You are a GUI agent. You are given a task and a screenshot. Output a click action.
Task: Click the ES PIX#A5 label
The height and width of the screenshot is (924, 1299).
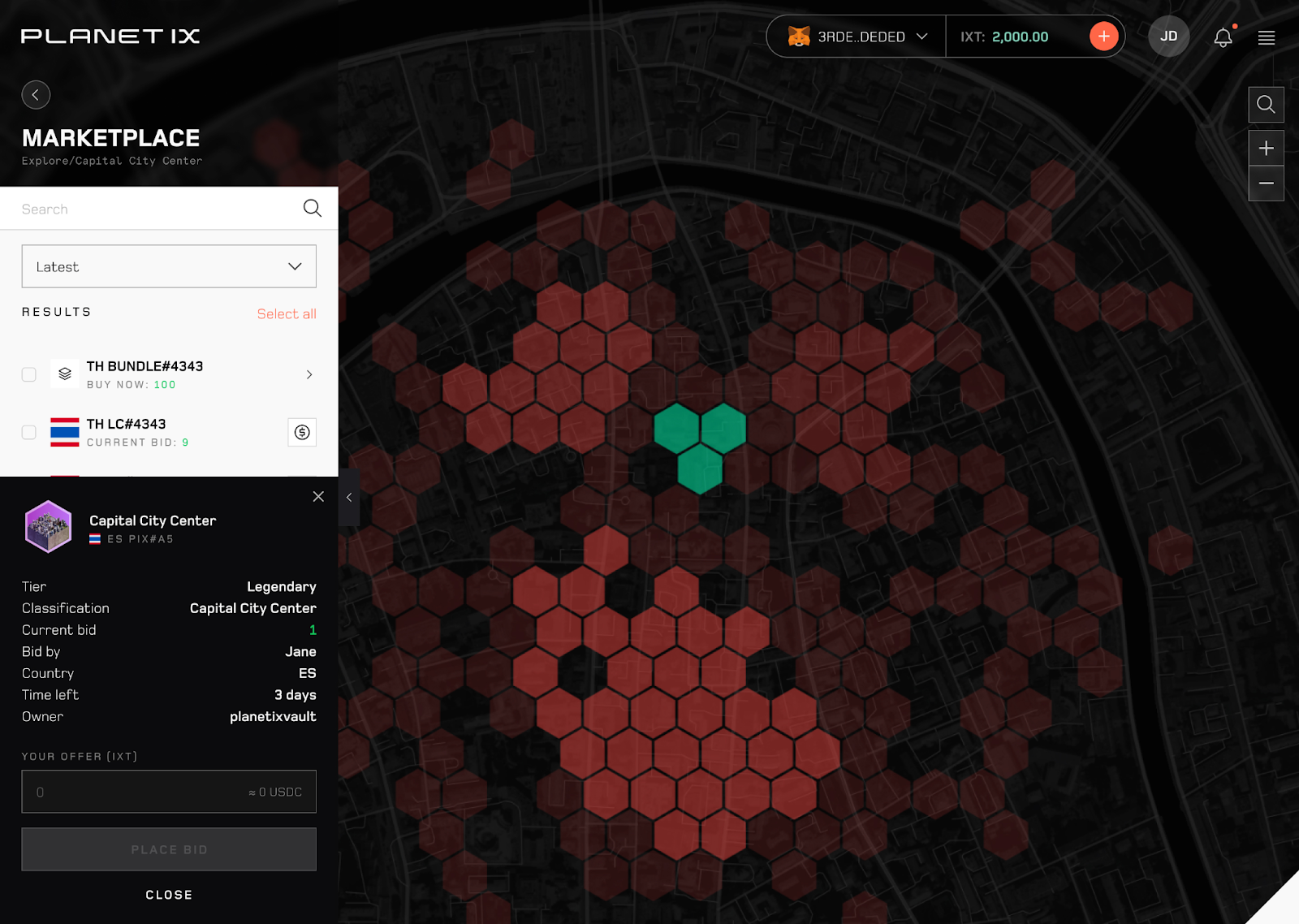point(140,539)
